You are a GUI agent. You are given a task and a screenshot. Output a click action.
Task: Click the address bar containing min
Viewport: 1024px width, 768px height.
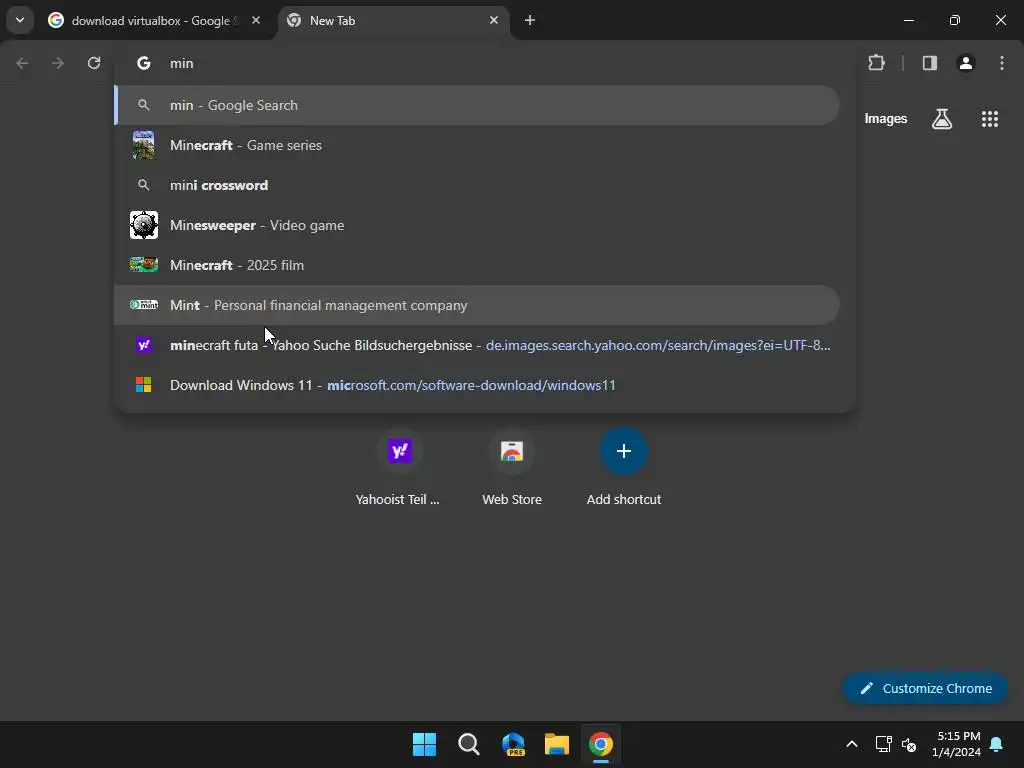pos(485,63)
